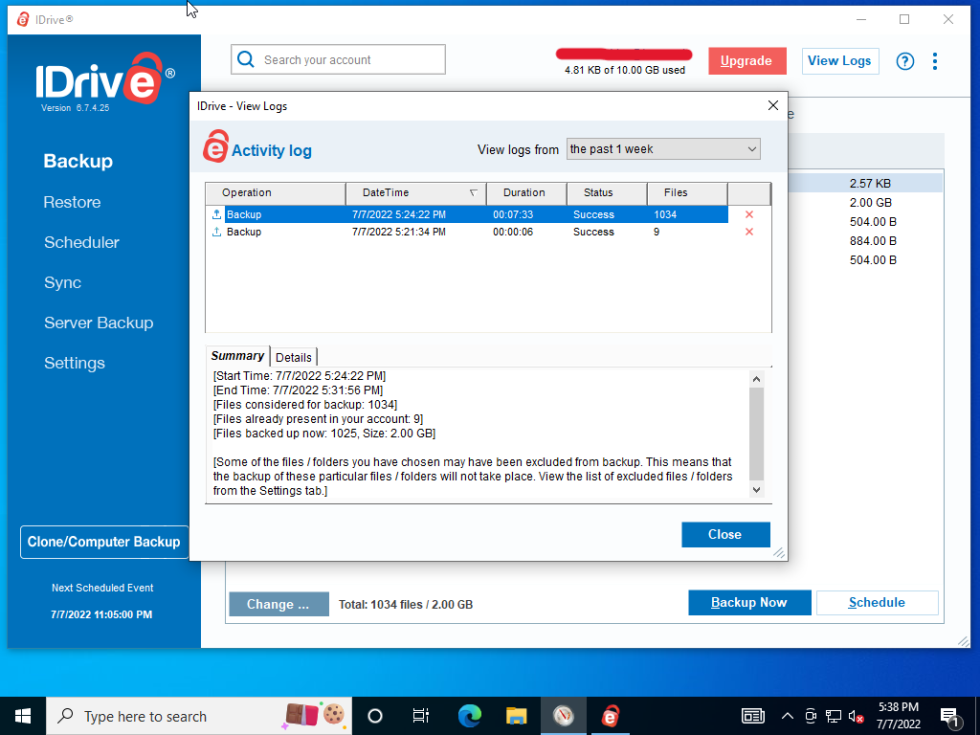Viewport: 980px width, 735px height.
Task: Click the 884.00 B size entry
Action: pos(873,241)
